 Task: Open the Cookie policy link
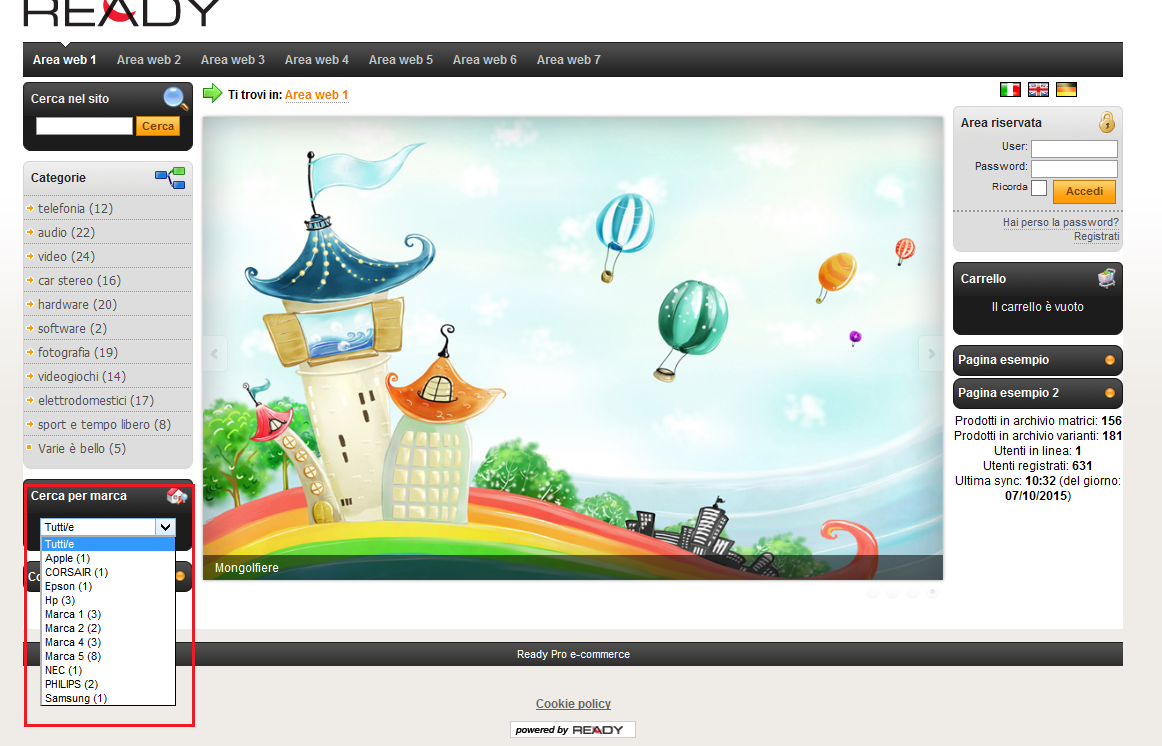pyautogui.click(x=574, y=704)
